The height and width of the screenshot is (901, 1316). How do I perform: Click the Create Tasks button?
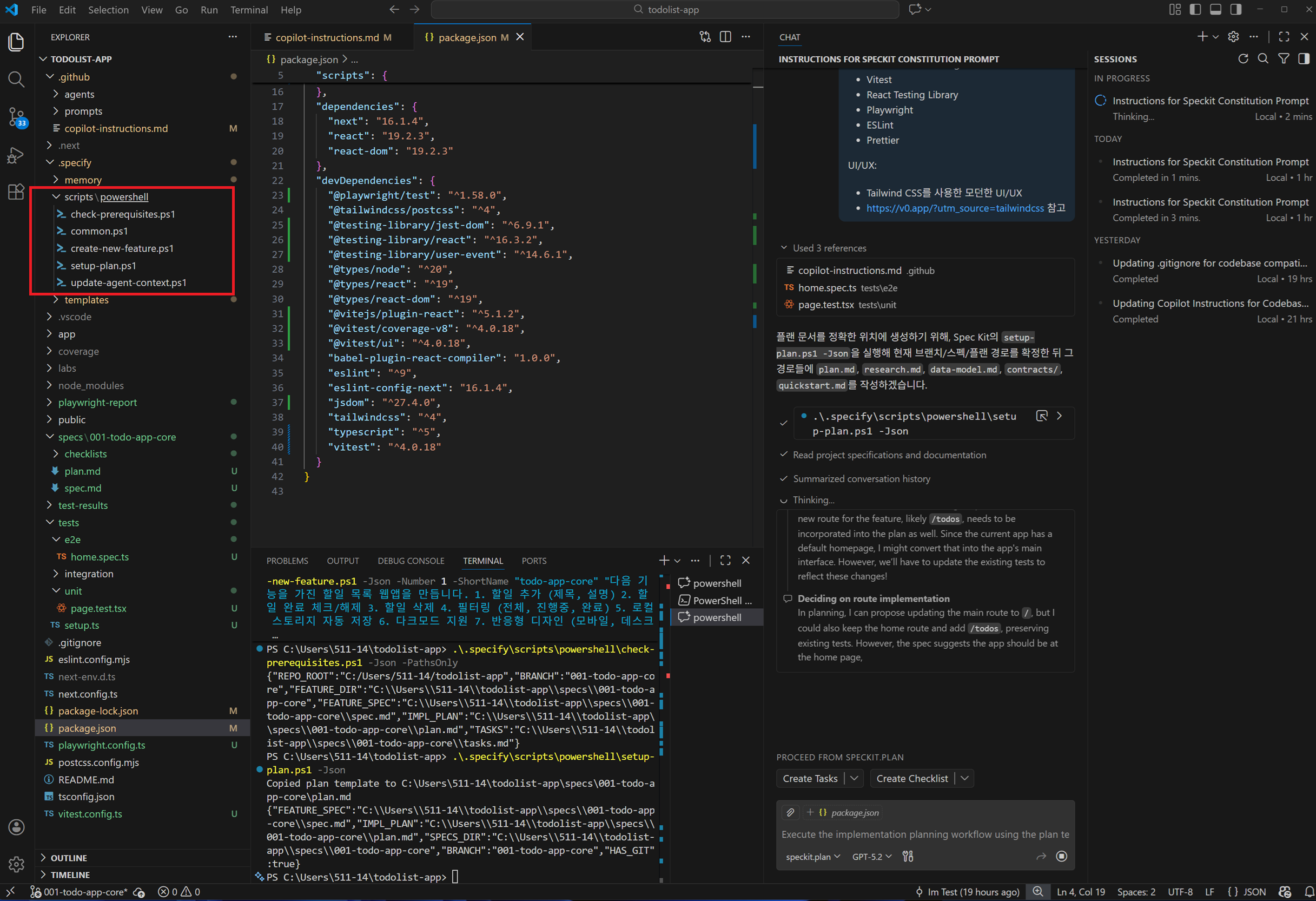point(810,779)
